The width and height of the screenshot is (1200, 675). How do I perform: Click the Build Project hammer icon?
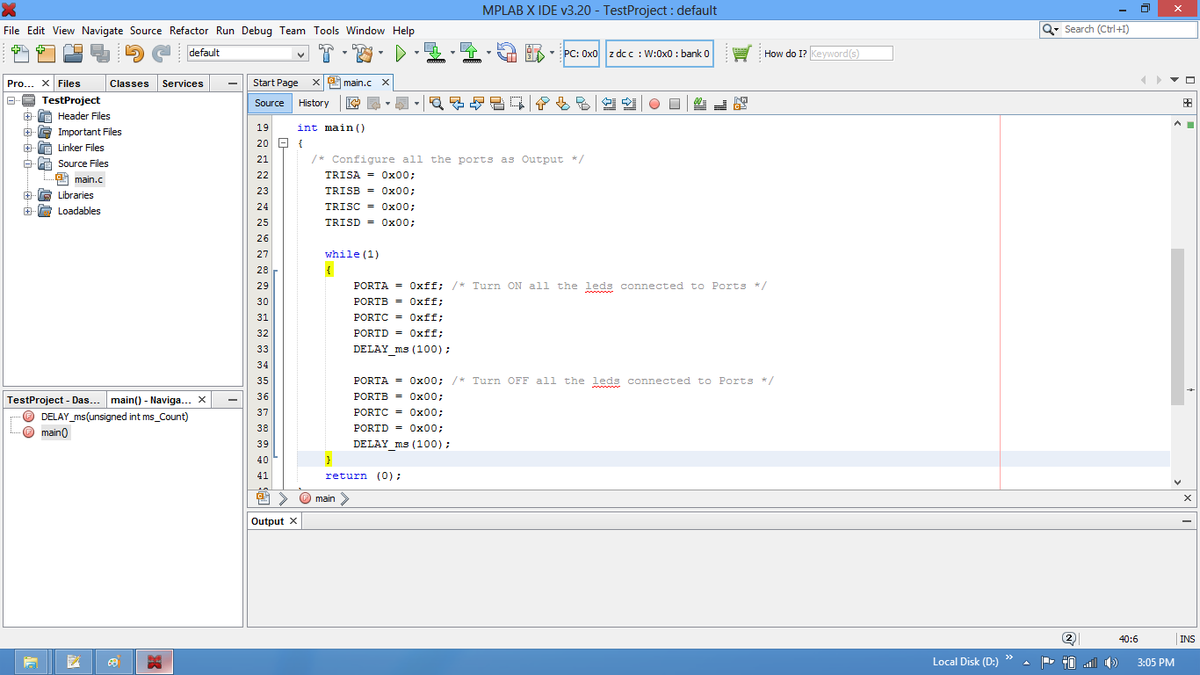tap(325, 53)
